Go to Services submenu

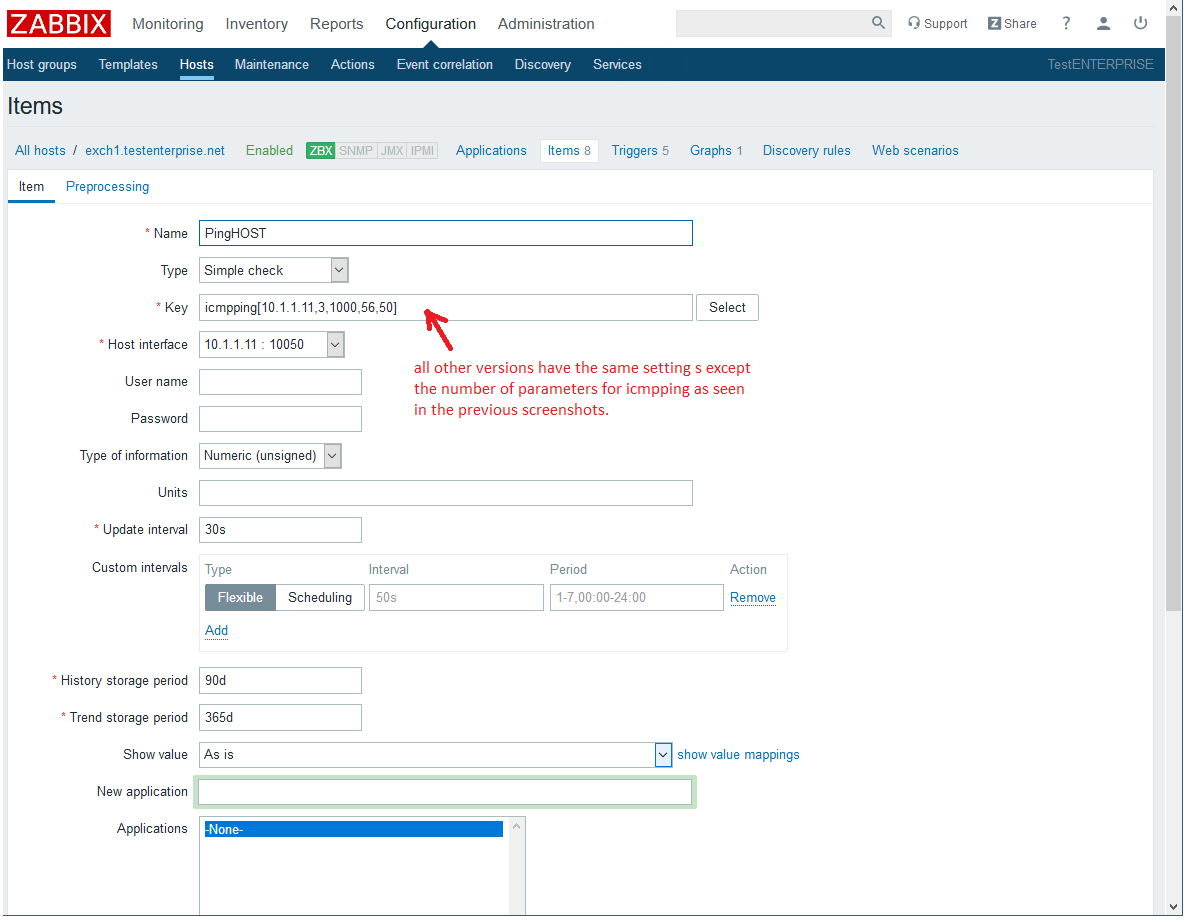click(617, 64)
